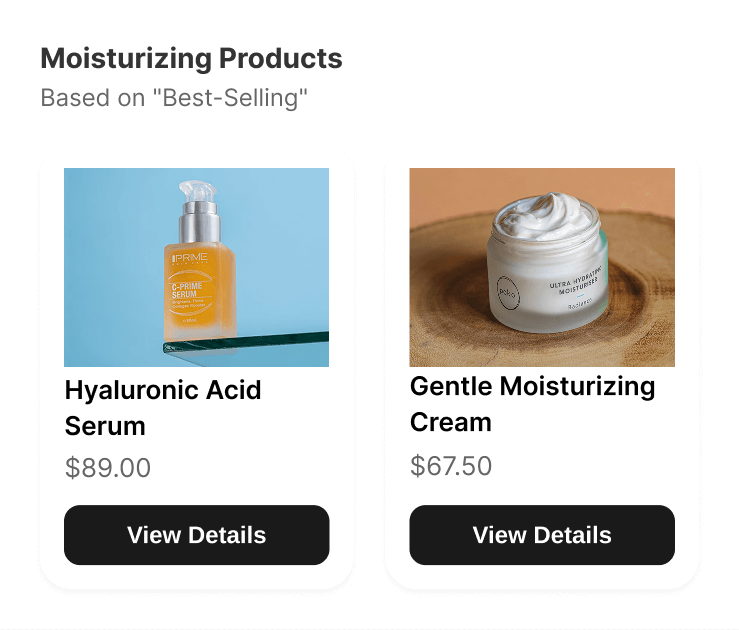
Task: Click the pump dispenser on the serum bottle
Action: [x=196, y=194]
